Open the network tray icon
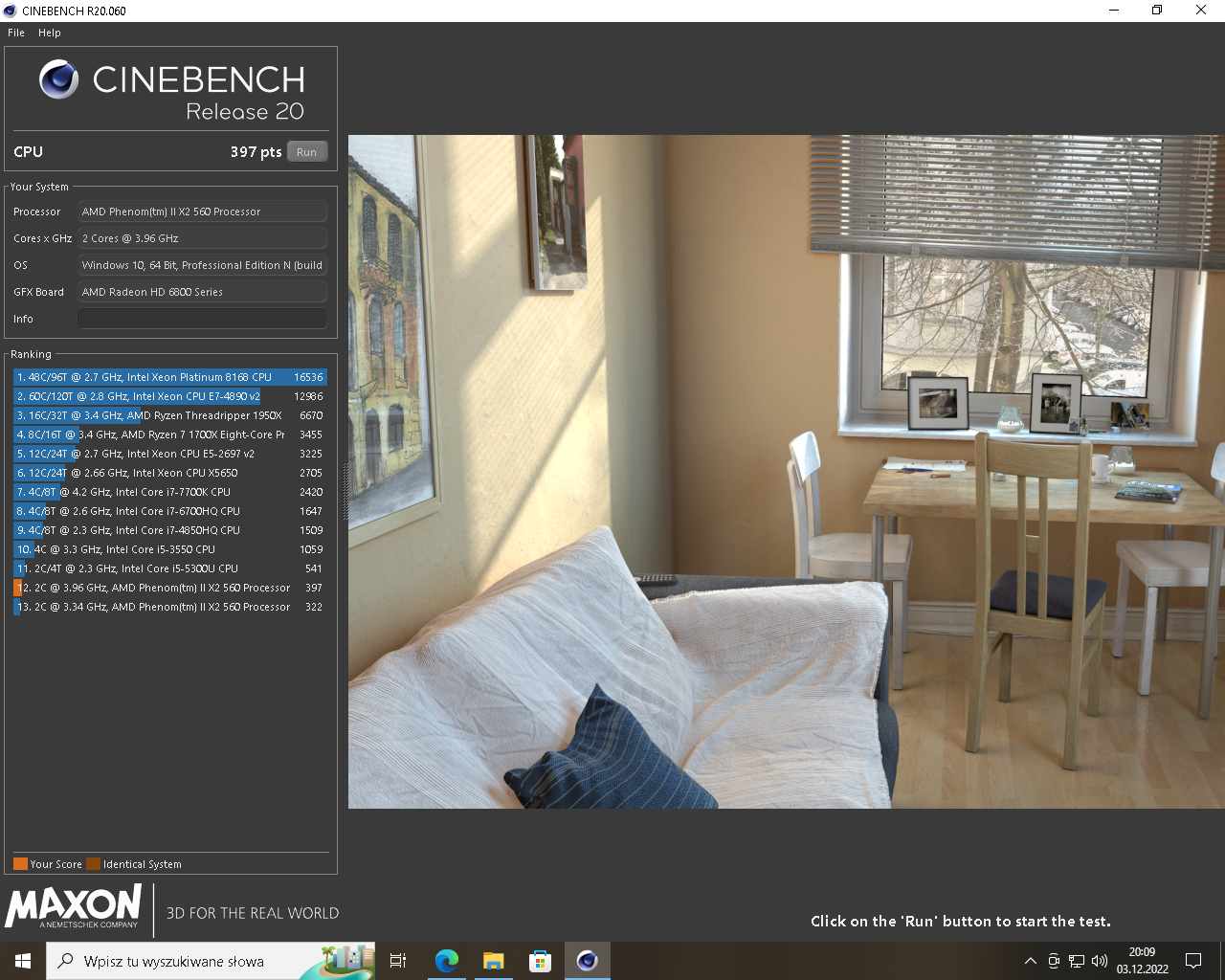This screenshot has height=980, width=1225. (1077, 961)
